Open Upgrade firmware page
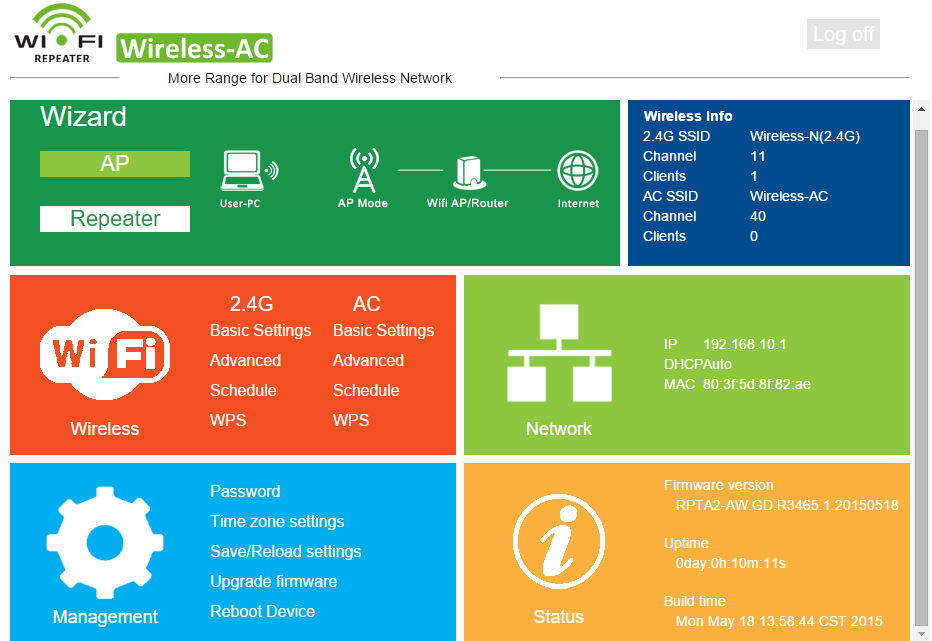The width and height of the screenshot is (932, 641). tap(273, 581)
